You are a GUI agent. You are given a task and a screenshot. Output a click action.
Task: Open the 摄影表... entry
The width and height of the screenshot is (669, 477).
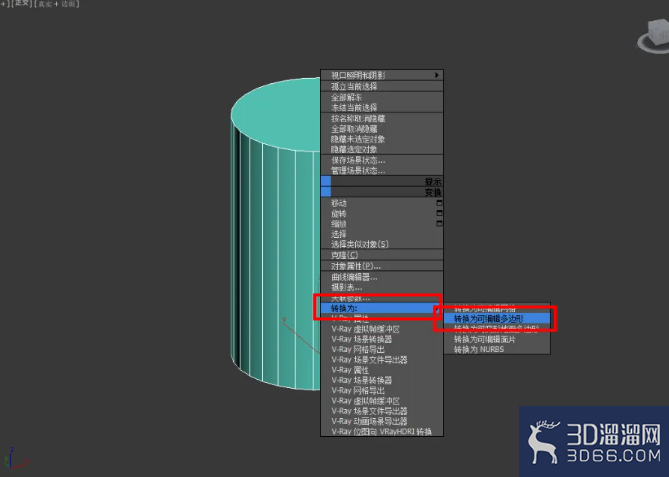click(x=382, y=288)
